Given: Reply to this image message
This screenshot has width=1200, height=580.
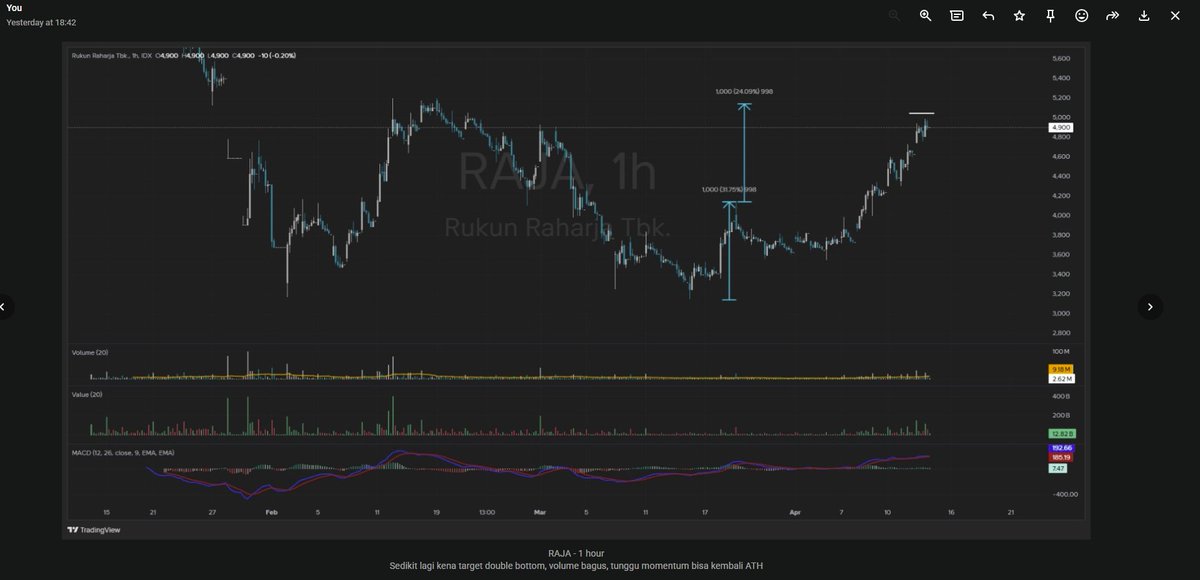Looking at the screenshot, I should [x=988, y=16].
